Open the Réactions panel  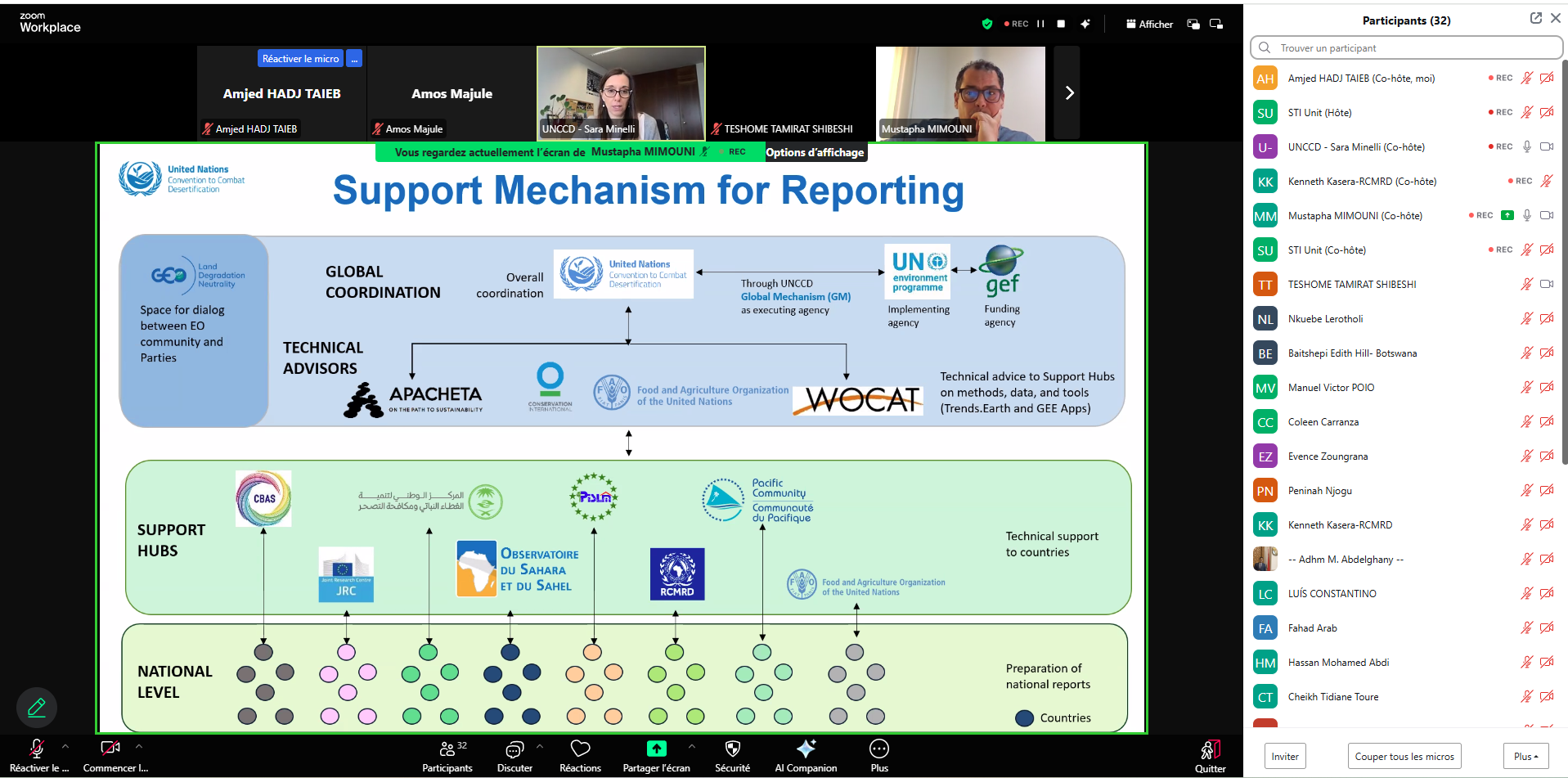(580, 754)
